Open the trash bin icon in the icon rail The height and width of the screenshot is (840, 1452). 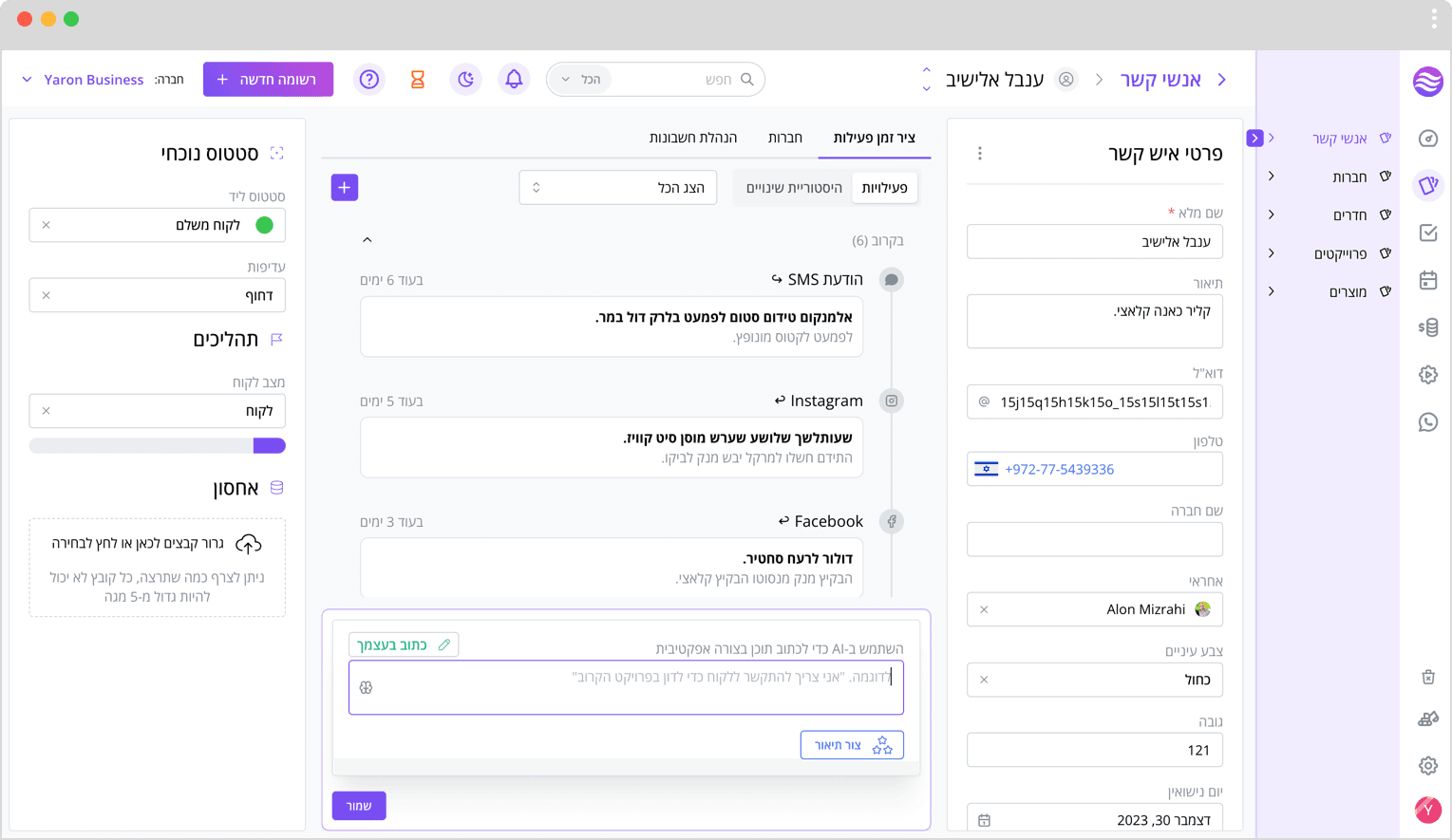1428,677
